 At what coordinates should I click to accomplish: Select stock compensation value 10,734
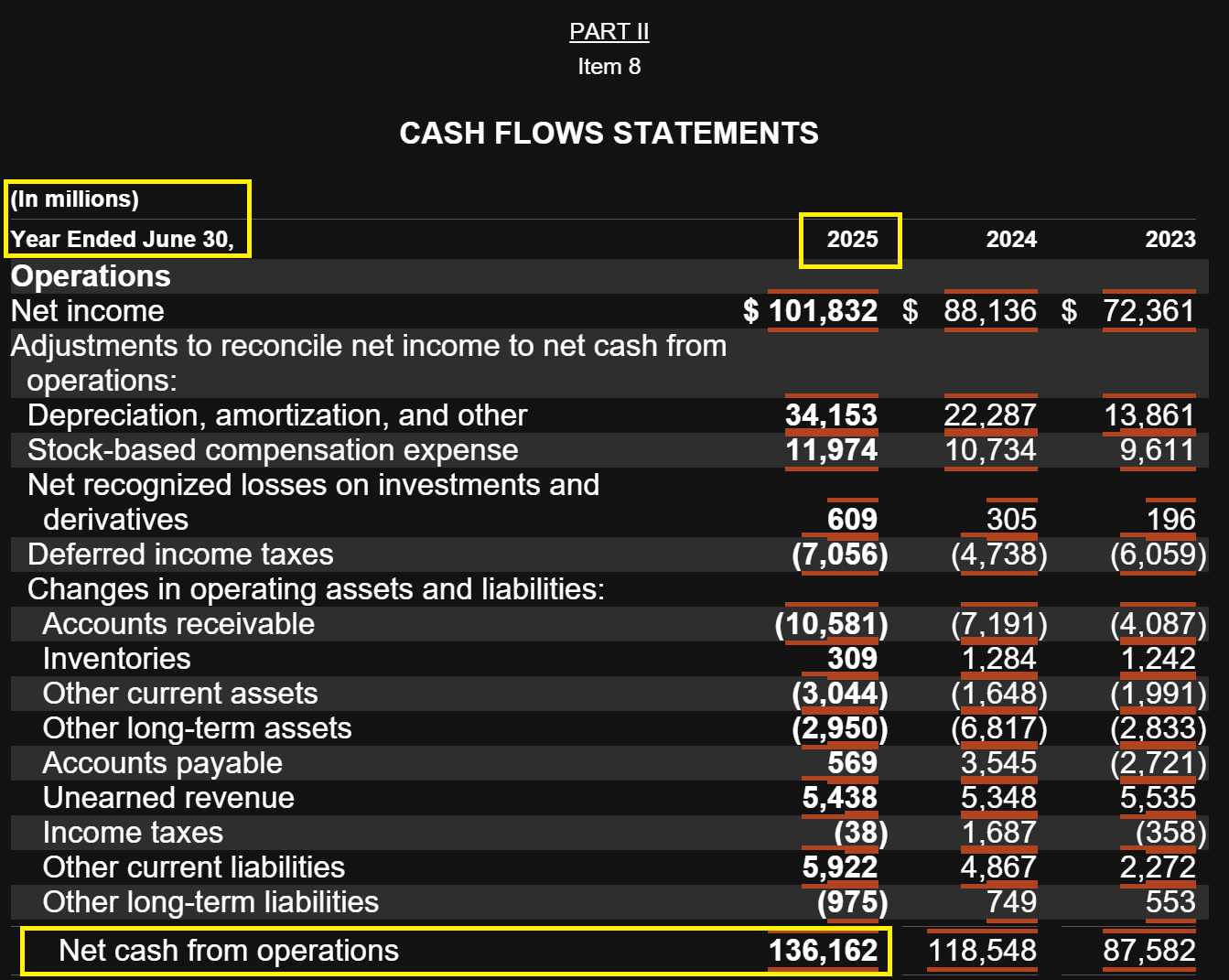990,450
